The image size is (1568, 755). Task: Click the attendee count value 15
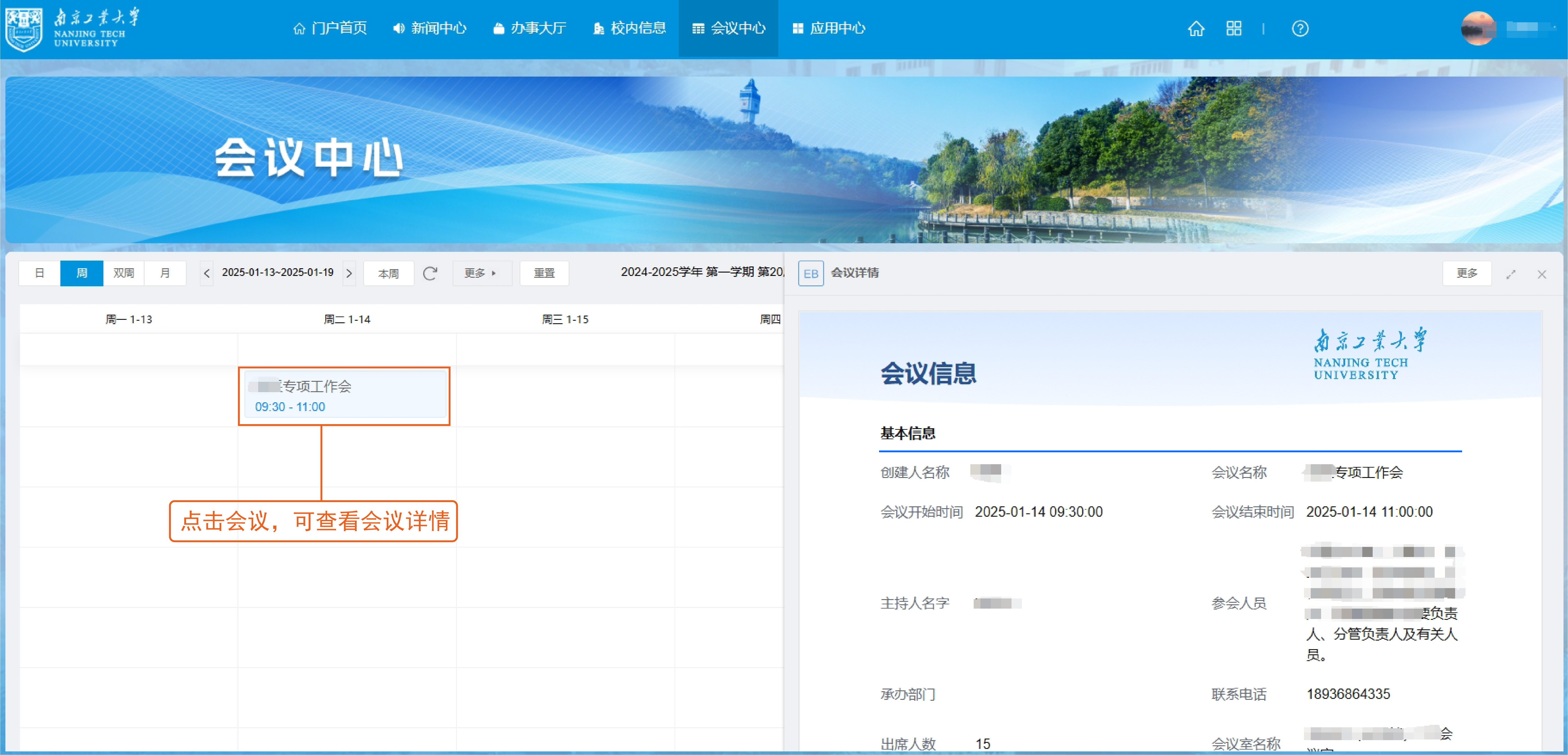tap(983, 744)
